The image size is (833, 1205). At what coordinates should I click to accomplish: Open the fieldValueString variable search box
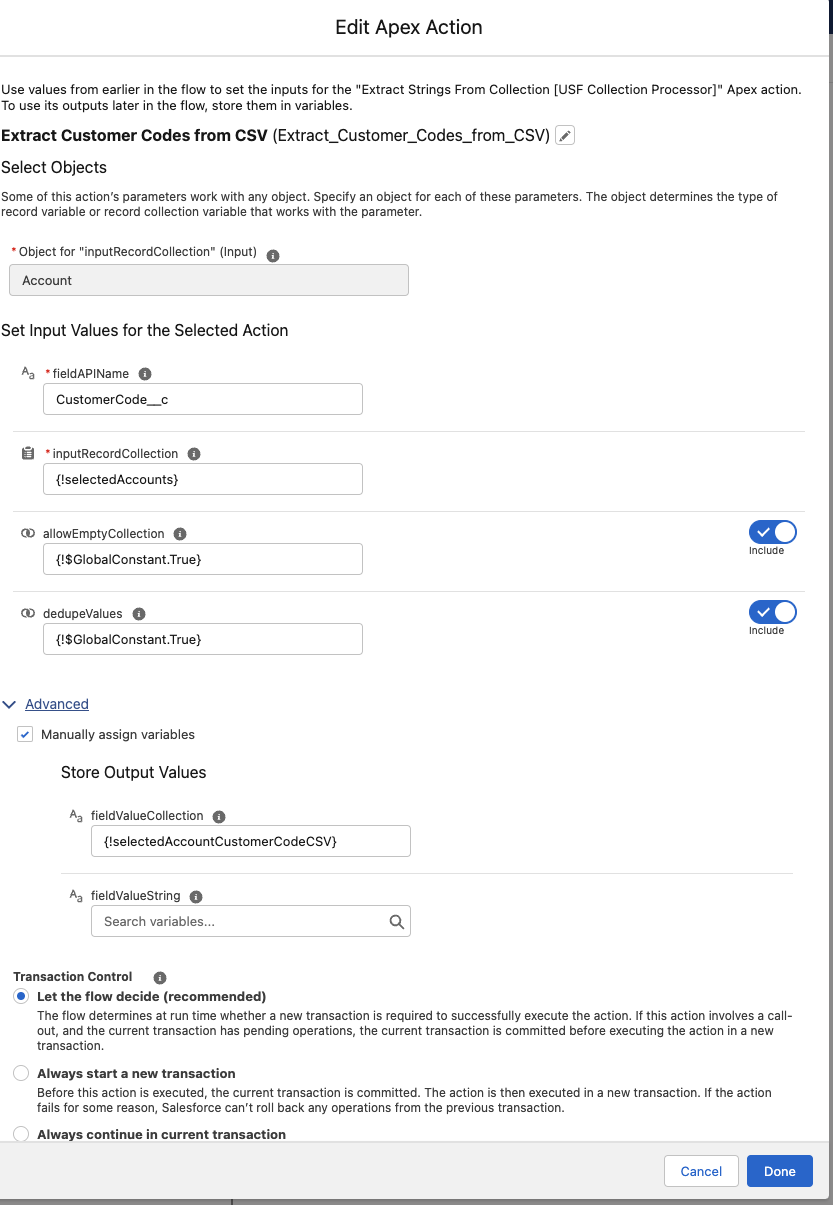coord(251,921)
